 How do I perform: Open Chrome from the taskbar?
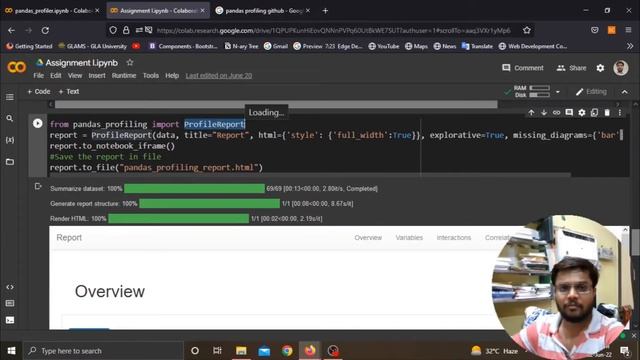(287, 351)
